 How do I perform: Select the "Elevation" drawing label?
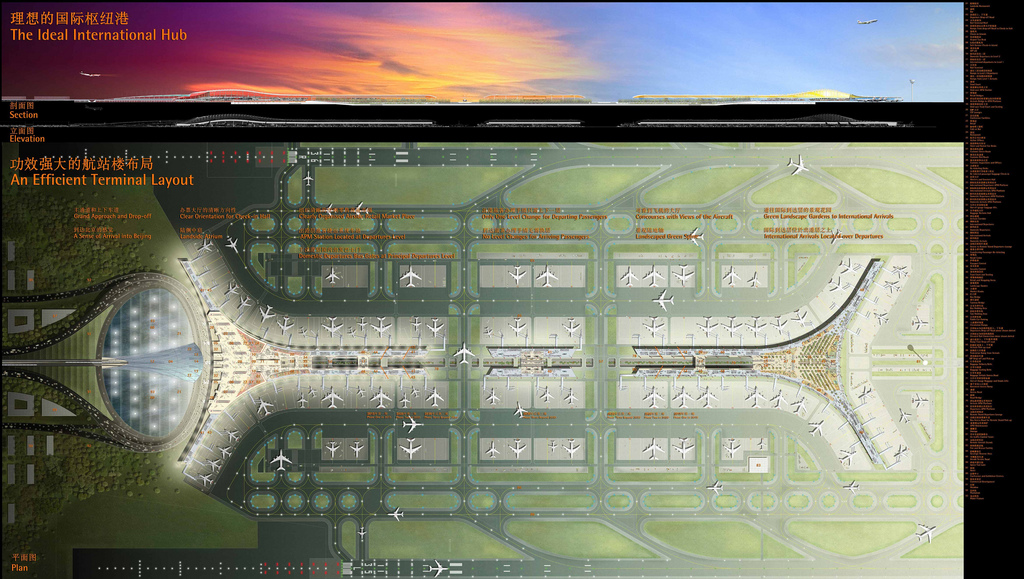tap(27, 139)
